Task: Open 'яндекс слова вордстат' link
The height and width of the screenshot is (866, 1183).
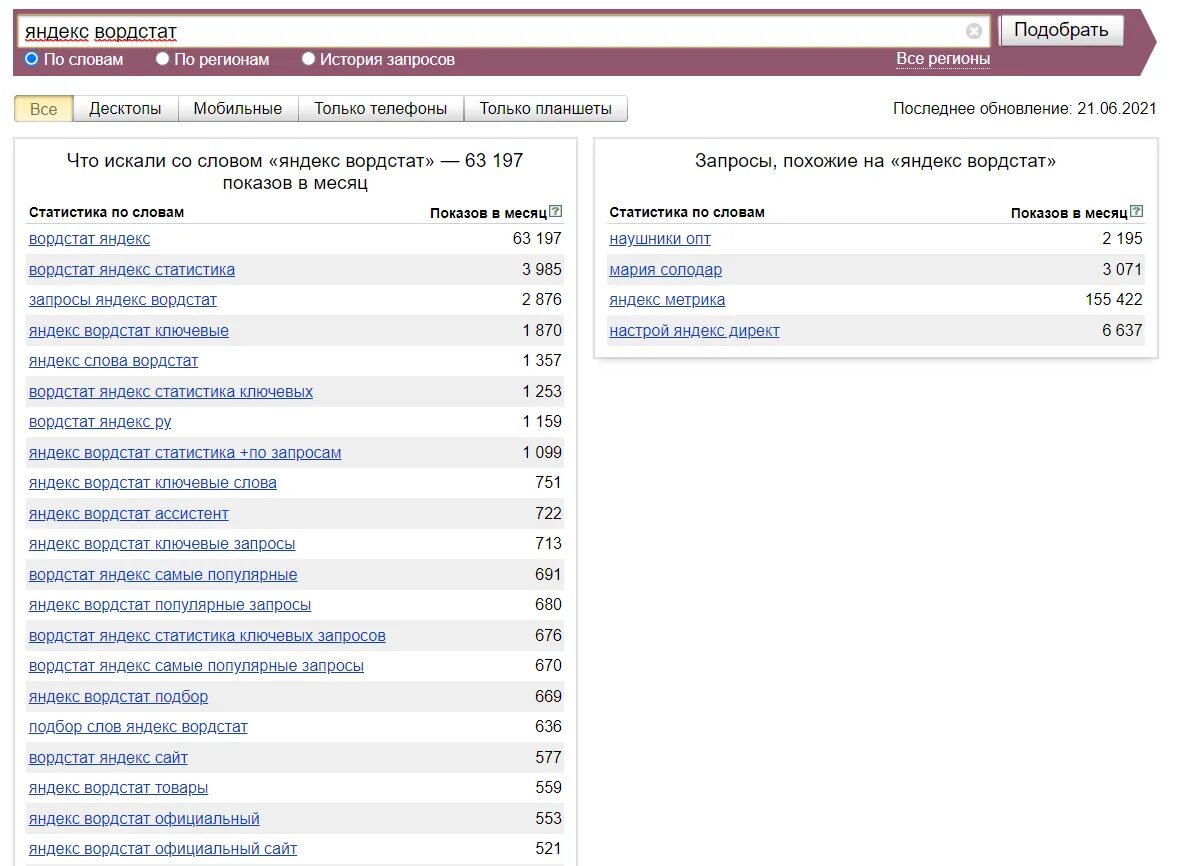Action: pos(113,361)
